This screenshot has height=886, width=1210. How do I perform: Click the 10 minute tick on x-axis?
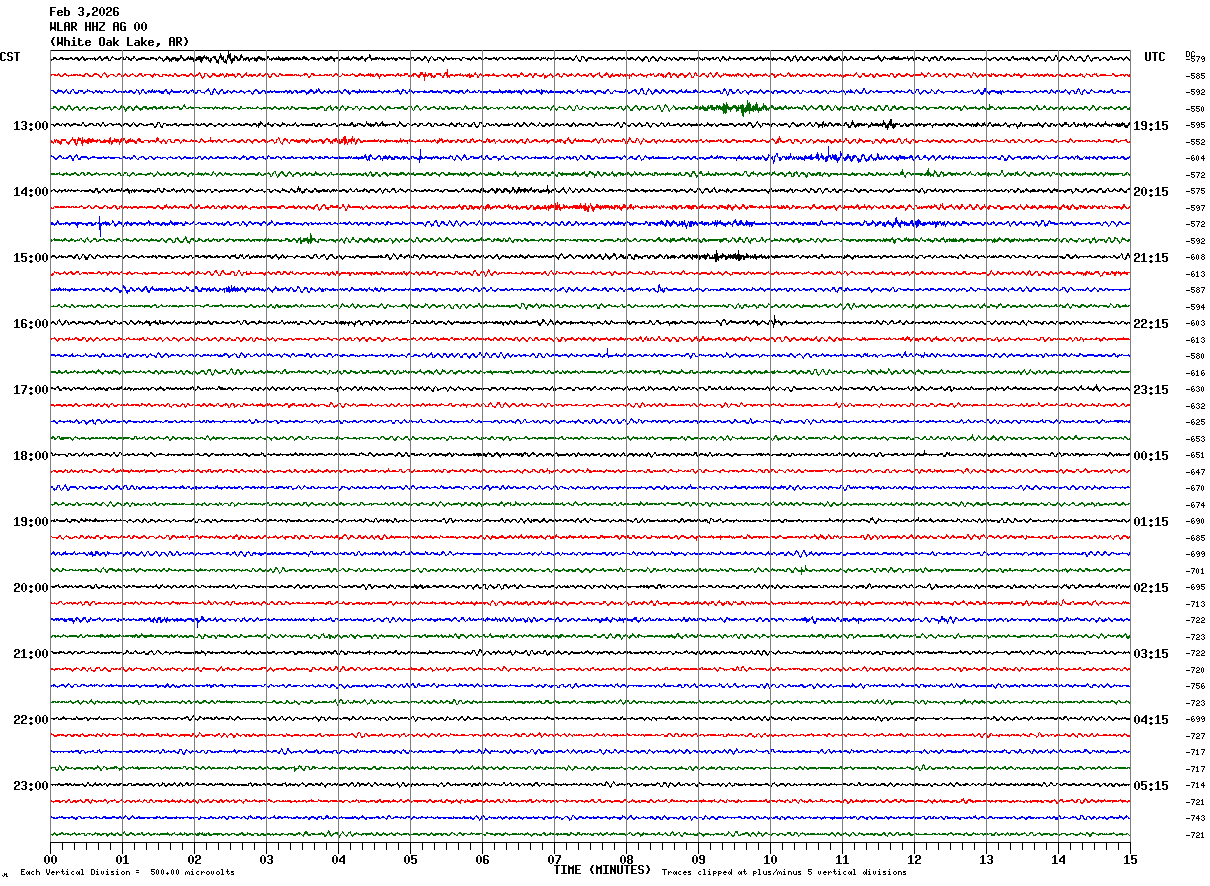click(770, 859)
